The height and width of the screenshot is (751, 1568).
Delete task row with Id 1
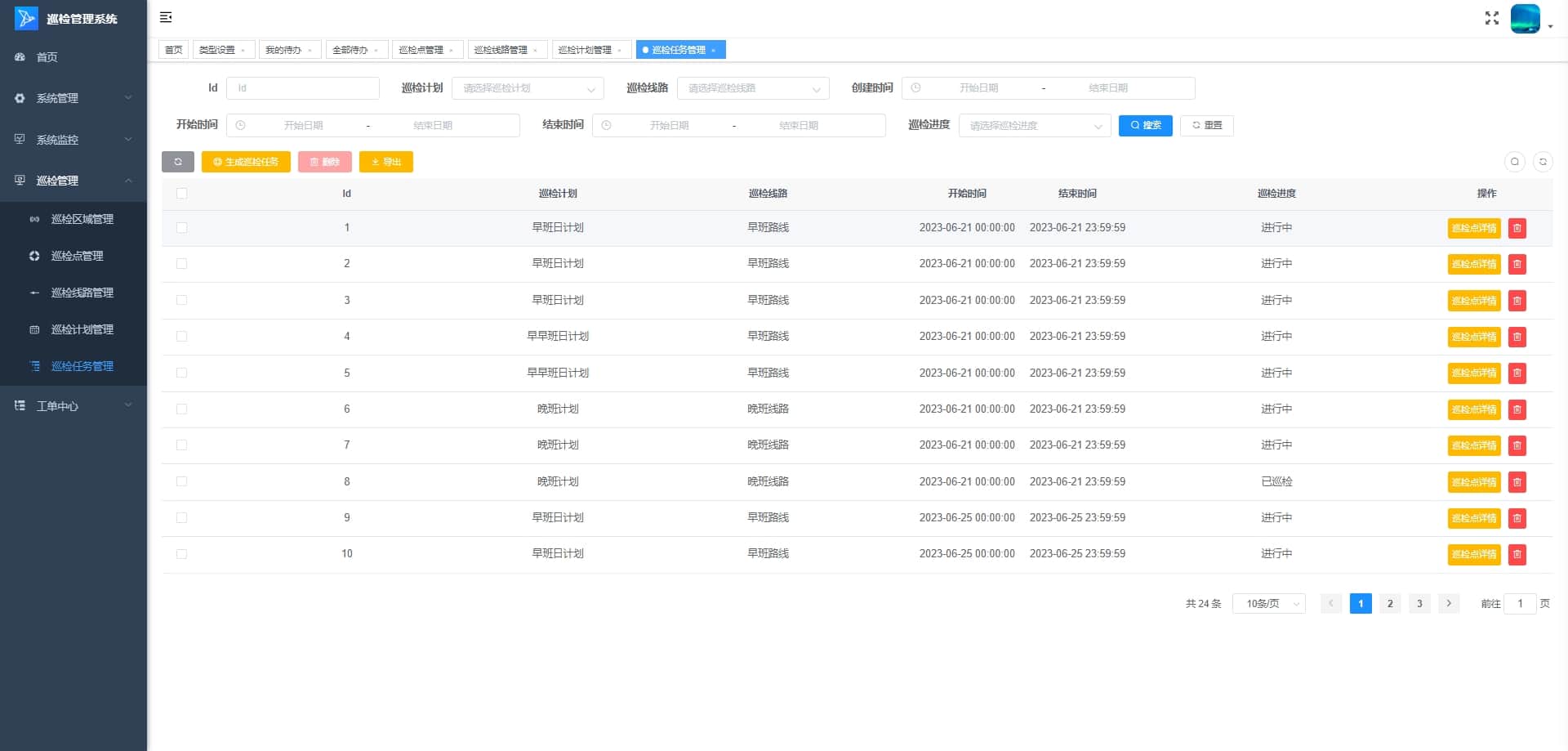tap(1517, 228)
